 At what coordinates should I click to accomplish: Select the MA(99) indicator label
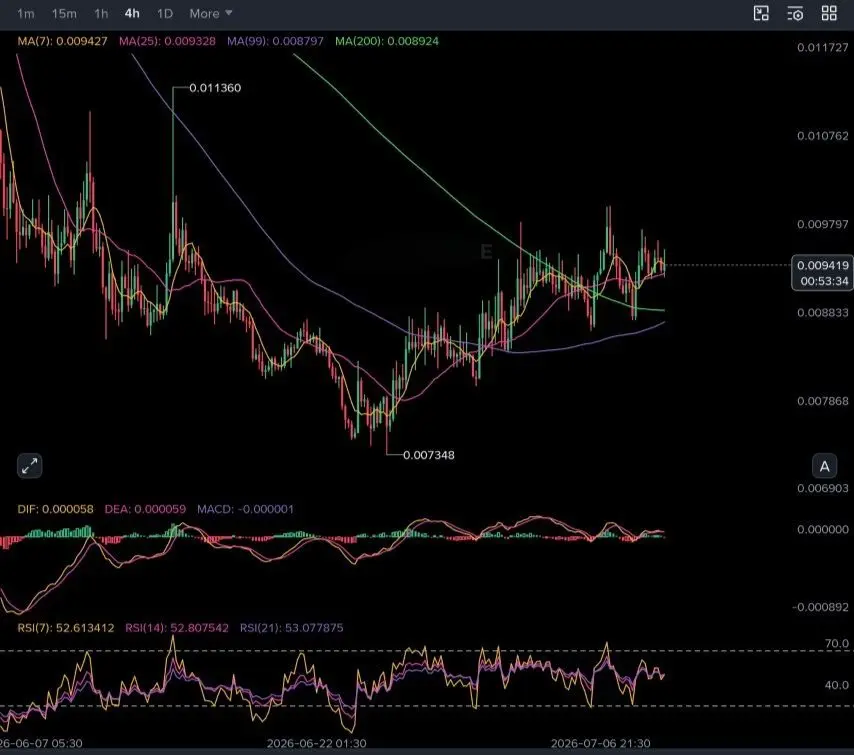point(275,41)
